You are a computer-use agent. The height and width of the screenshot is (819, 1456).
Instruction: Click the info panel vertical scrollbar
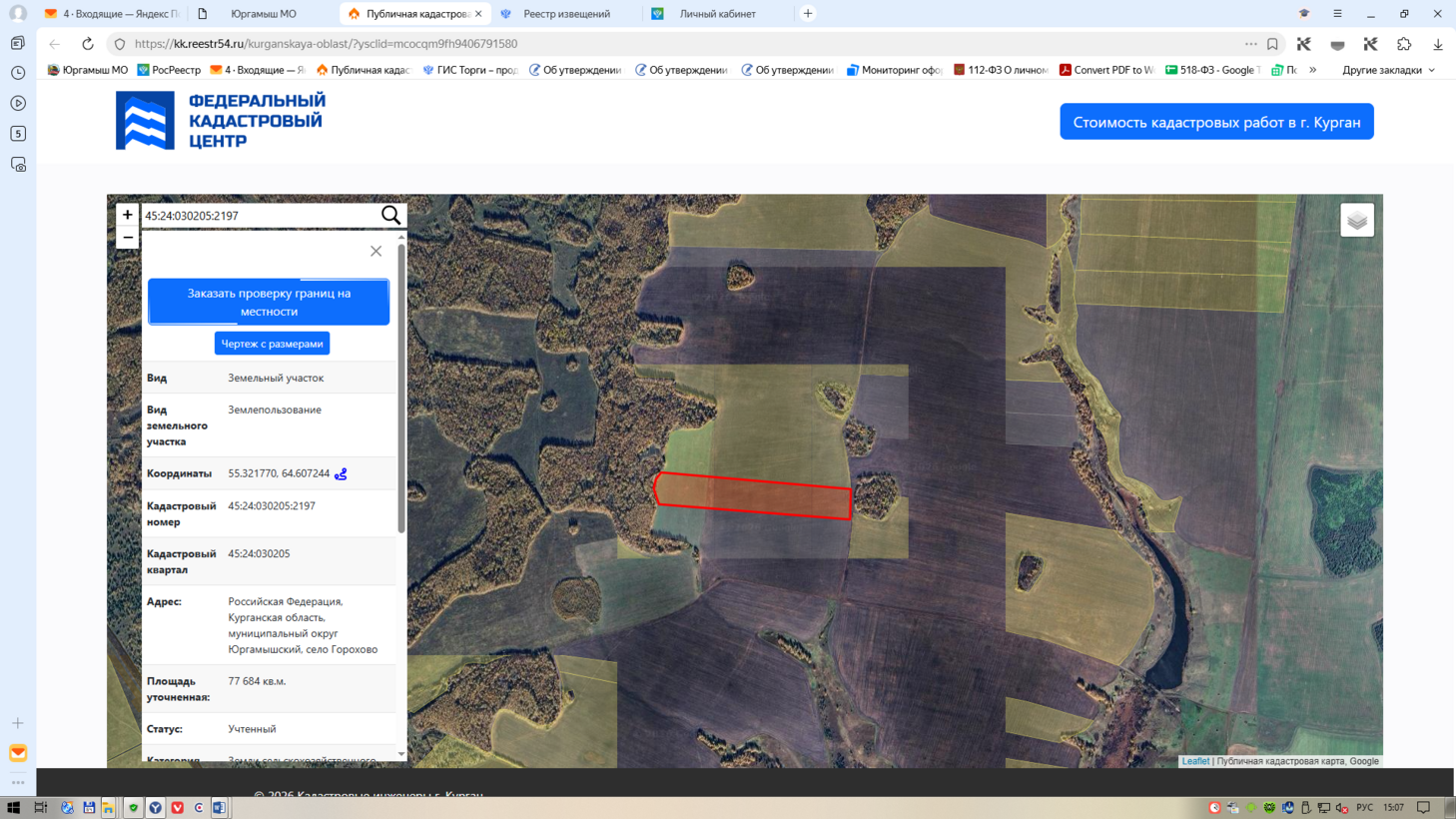point(401,390)
